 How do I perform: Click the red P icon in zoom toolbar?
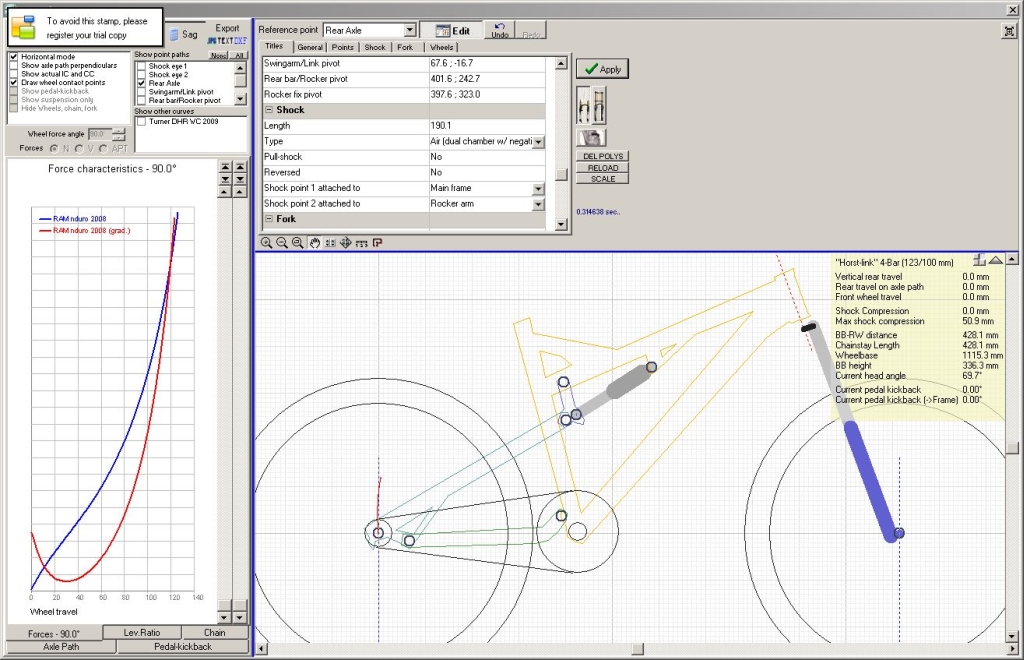pos(377,243)
